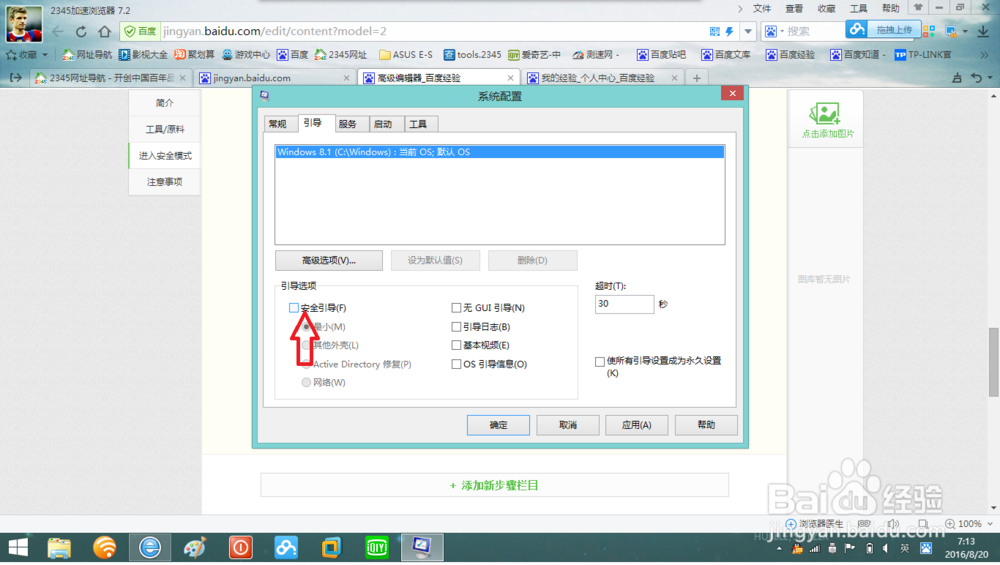Screen dimensions: 1000x565
Task: Select Windows 8.1 boot entry
Action: (x=499, y=152)
